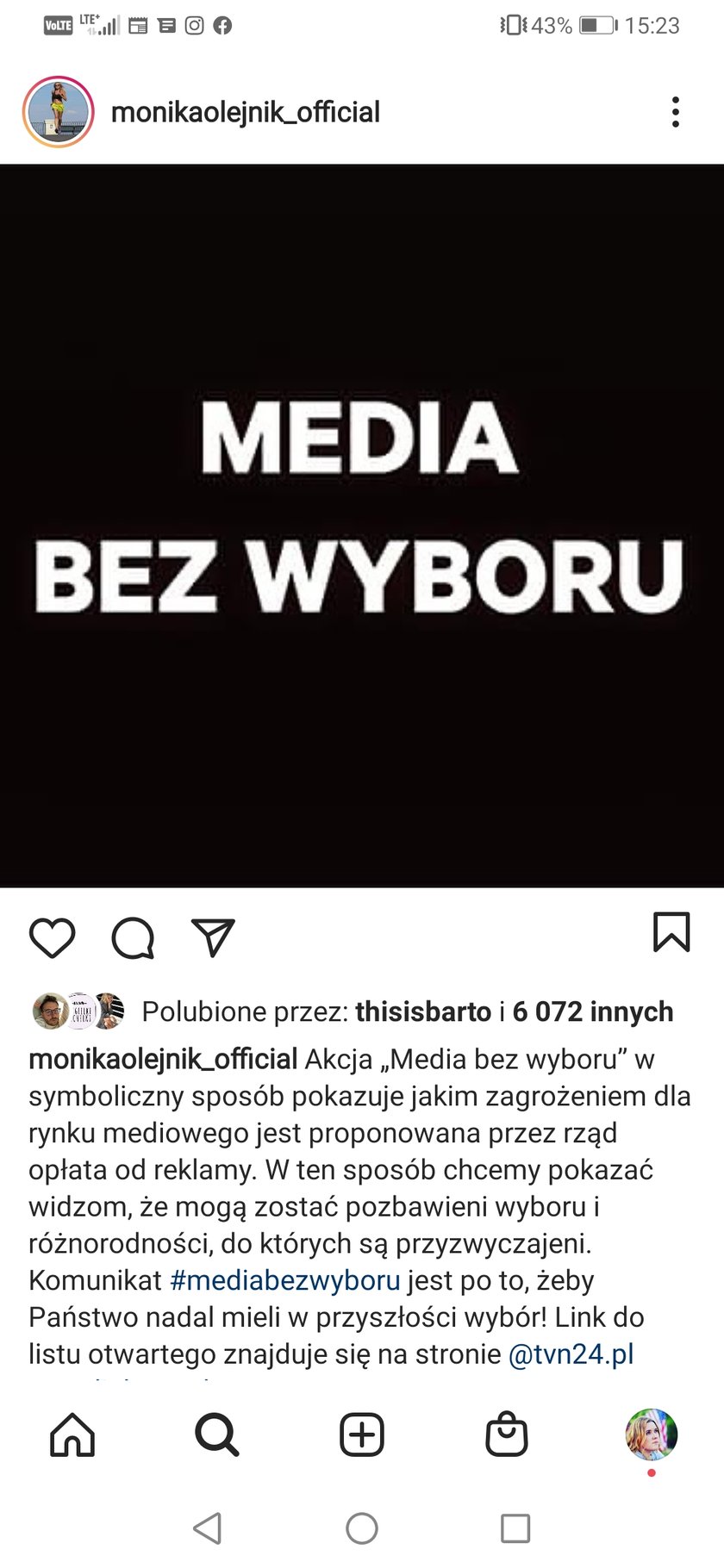Open Android recent apps square button

[515, 1528]
